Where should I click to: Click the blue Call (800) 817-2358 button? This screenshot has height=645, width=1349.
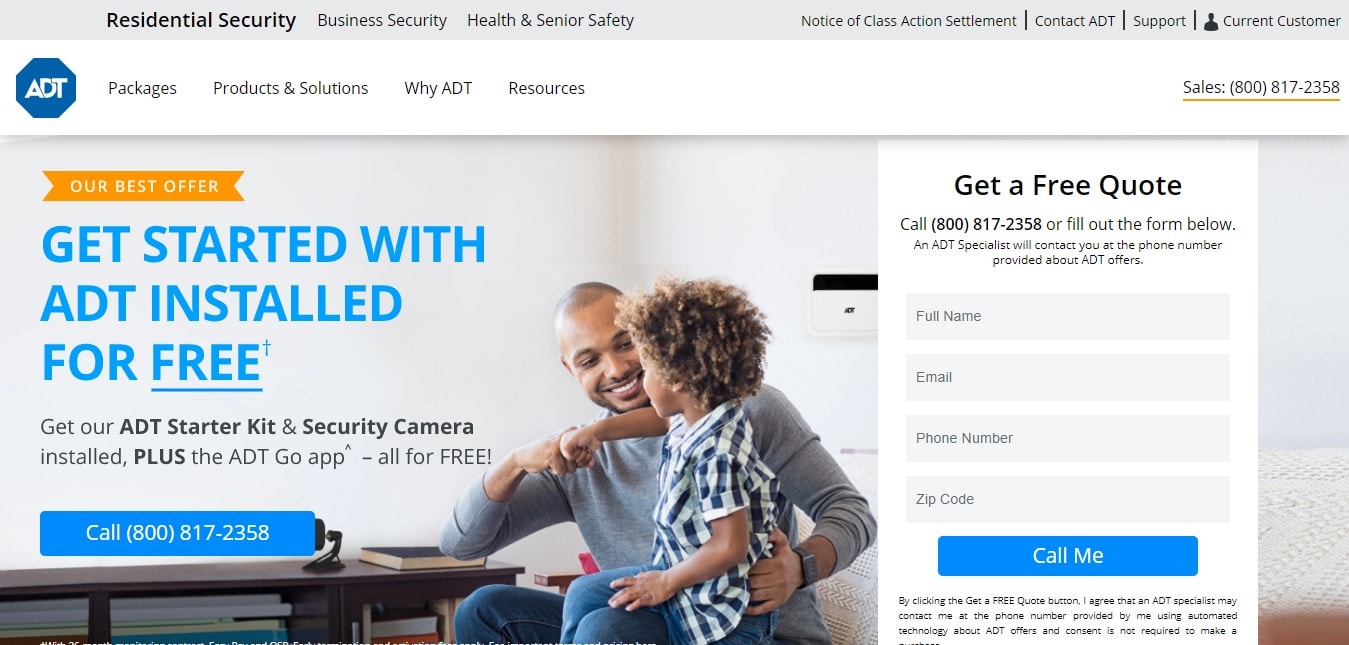pyautogui.click(x=177, y=533)
